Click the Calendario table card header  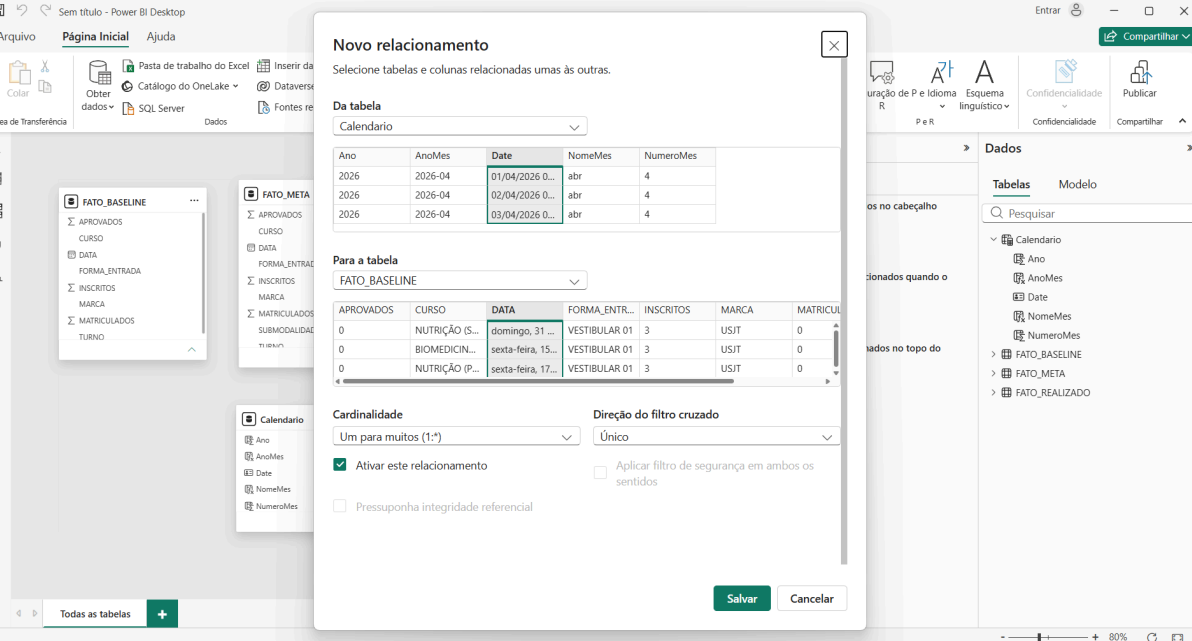point(275,419)
